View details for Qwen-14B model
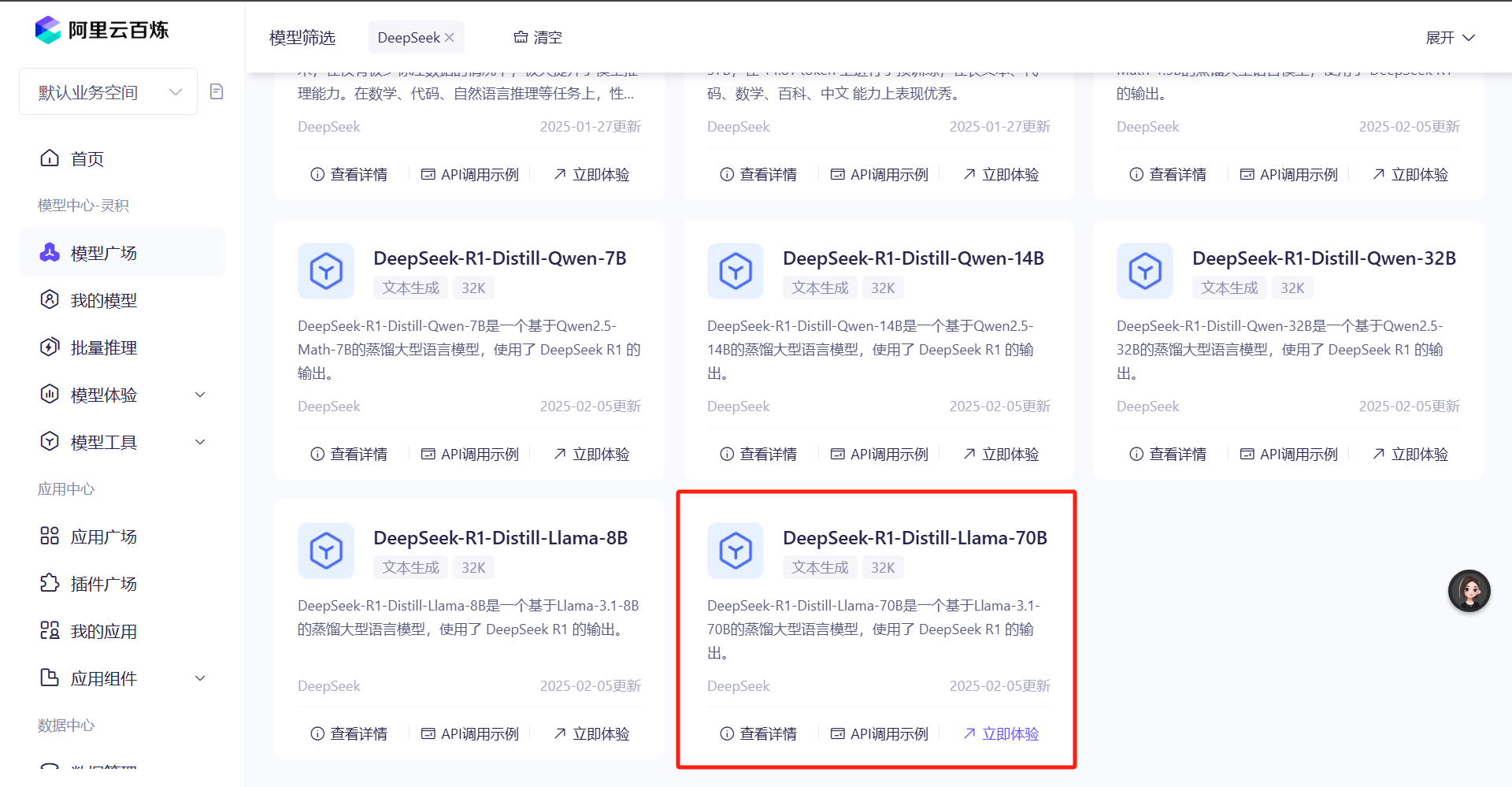 click(758, 454)
